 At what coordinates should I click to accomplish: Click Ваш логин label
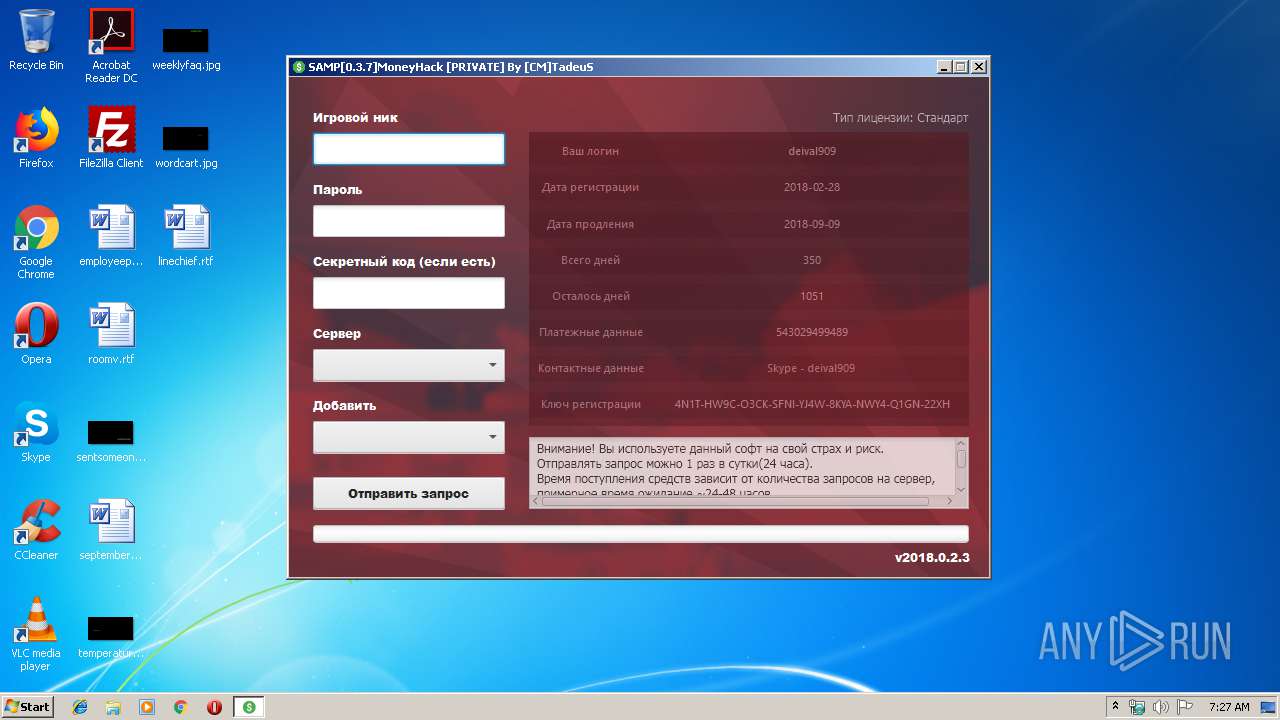(x=590, y=151)
